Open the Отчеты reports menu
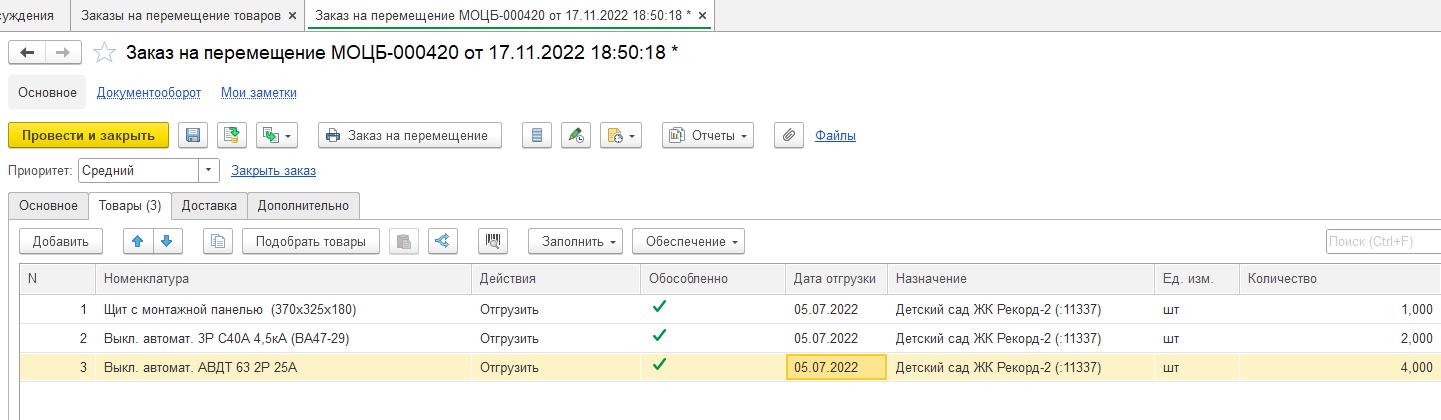This screenshot has width=1441, height=420. [x=707, y=135]
